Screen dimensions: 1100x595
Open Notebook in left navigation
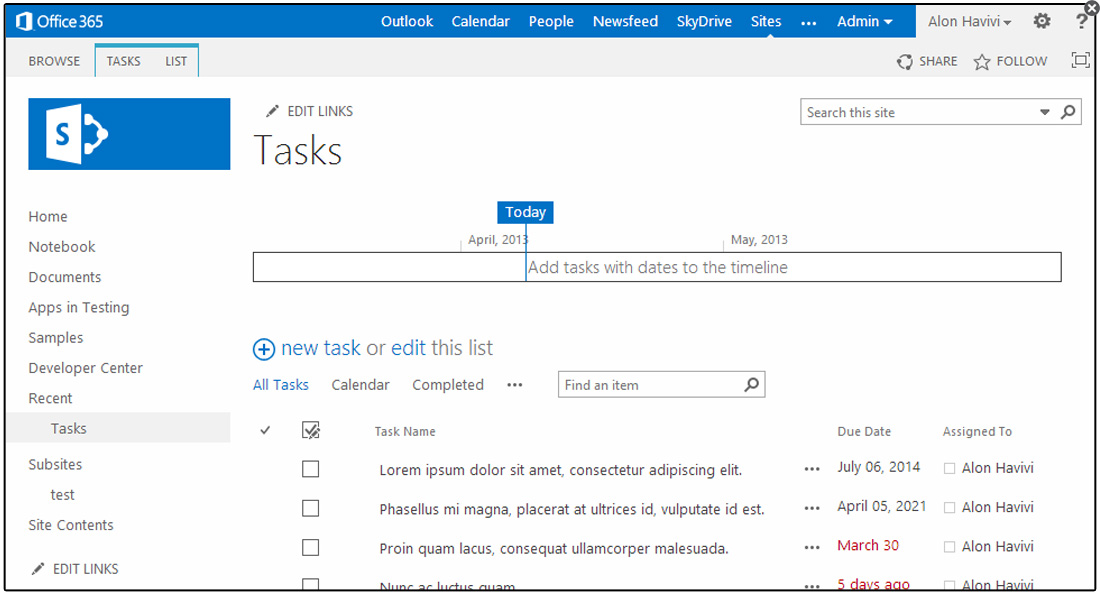click(62, 246)
